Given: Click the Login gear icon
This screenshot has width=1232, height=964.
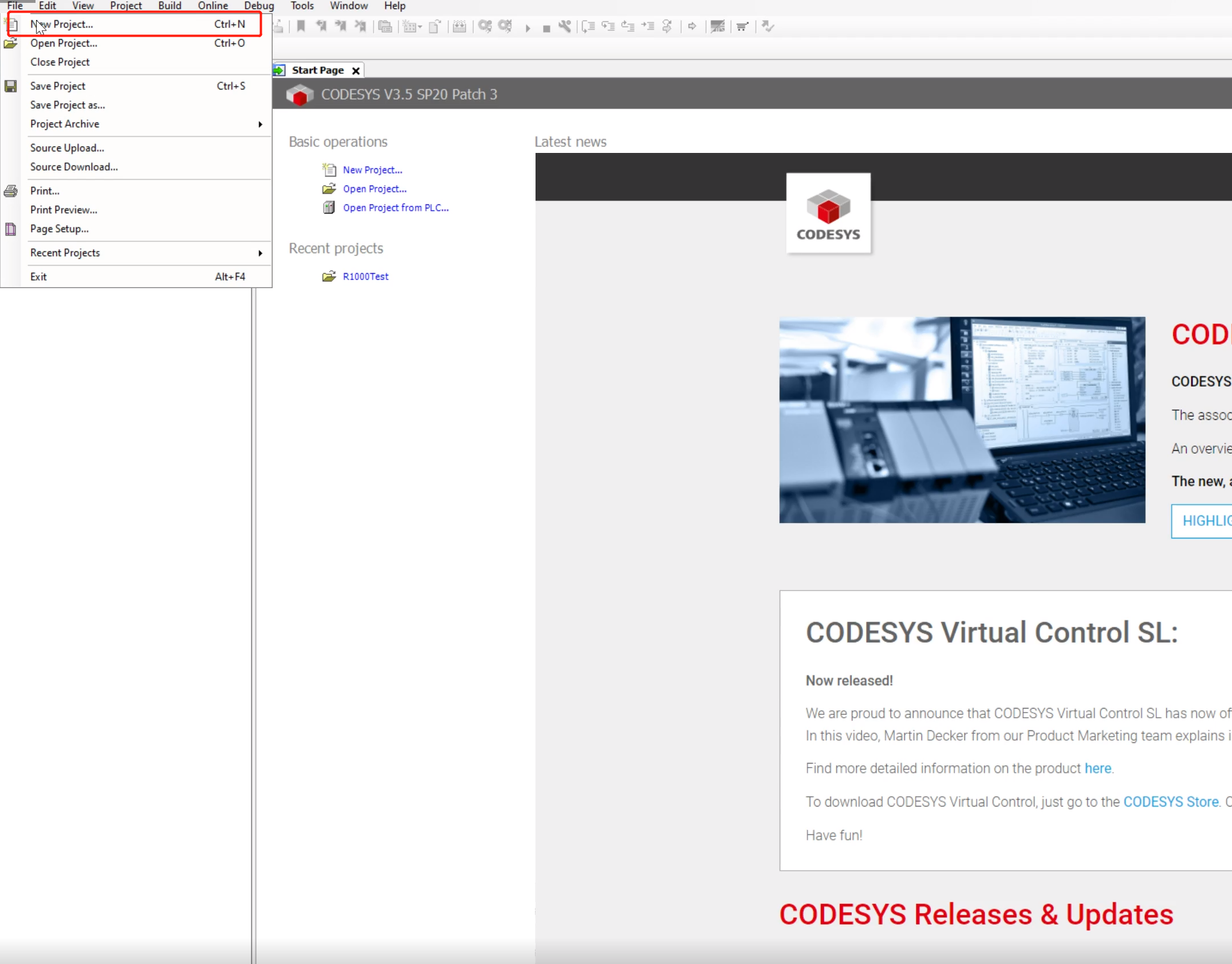Looking at the screenshot, I should click(485, 26).
